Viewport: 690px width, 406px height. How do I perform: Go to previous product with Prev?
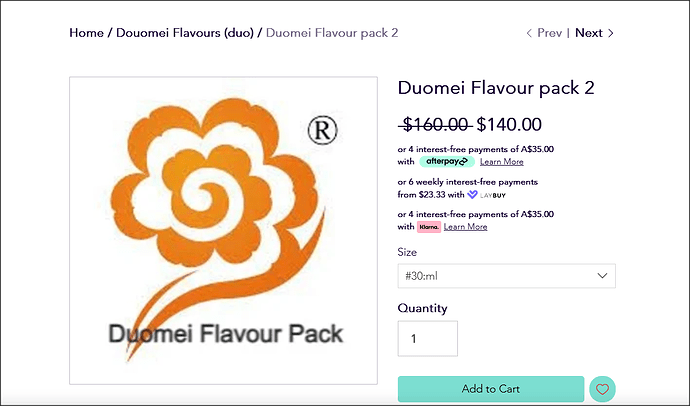(549, 33)
